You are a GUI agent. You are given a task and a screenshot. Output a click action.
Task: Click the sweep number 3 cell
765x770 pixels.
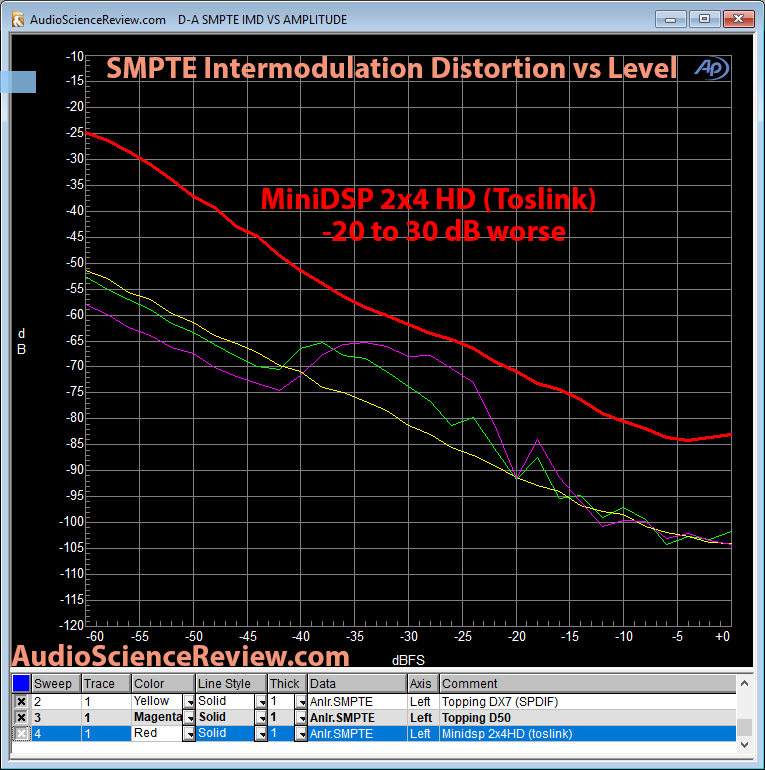(x=56, y=718)
